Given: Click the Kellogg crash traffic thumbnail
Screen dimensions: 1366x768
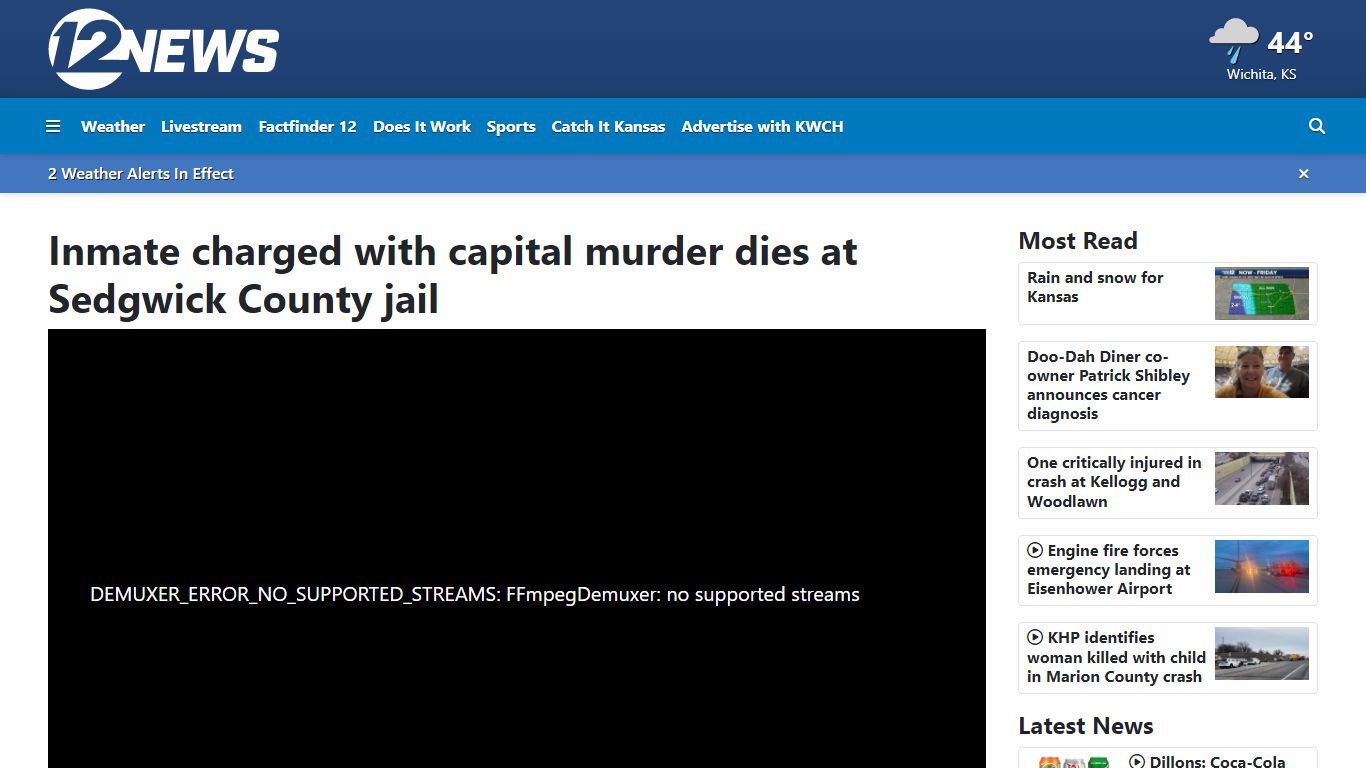Looking at the screenshot, I should (1262, 479).
